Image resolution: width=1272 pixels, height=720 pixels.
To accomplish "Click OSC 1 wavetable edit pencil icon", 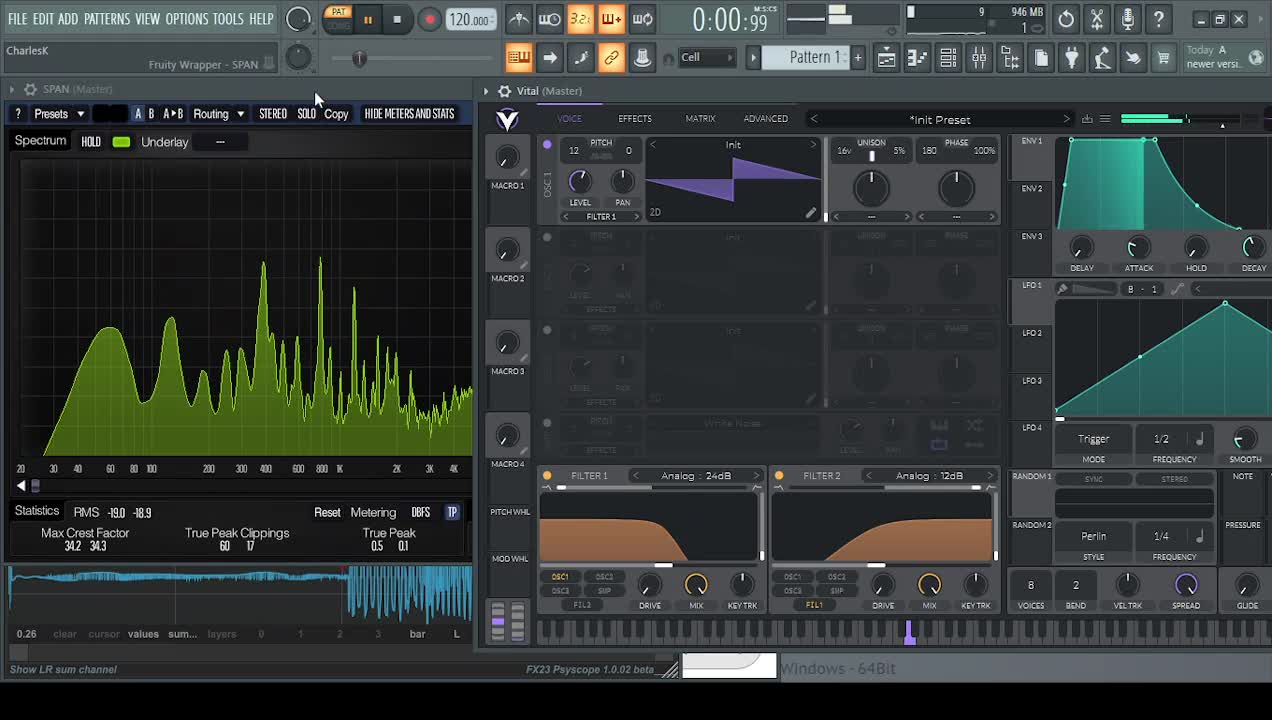I will [811, 212].
